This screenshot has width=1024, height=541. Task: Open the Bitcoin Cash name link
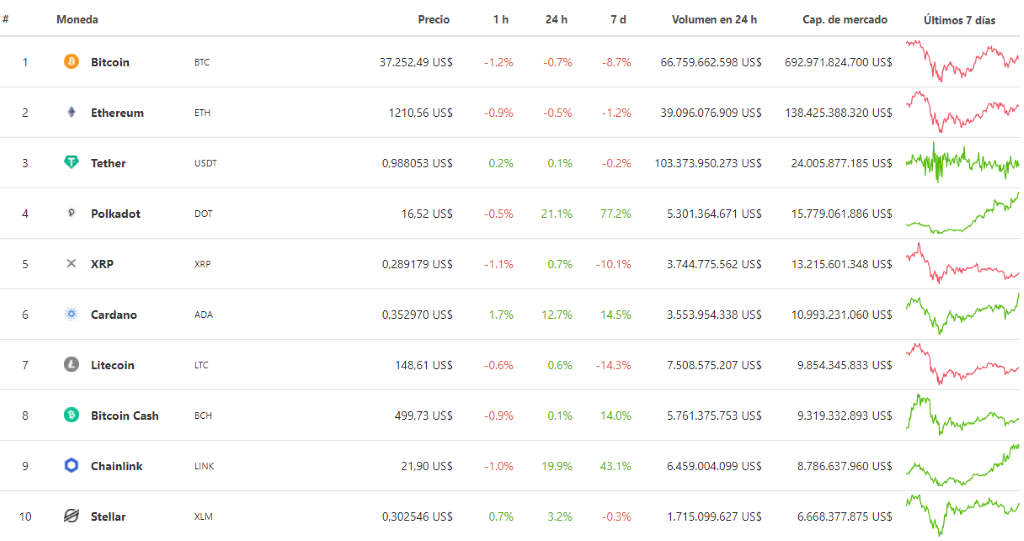point(125,416)
